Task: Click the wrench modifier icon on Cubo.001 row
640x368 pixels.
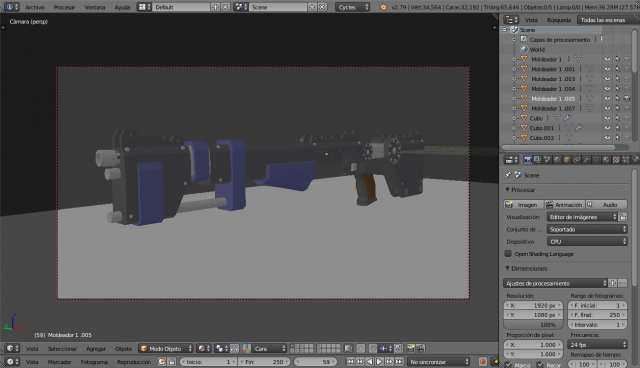Action: pos(579,128)
